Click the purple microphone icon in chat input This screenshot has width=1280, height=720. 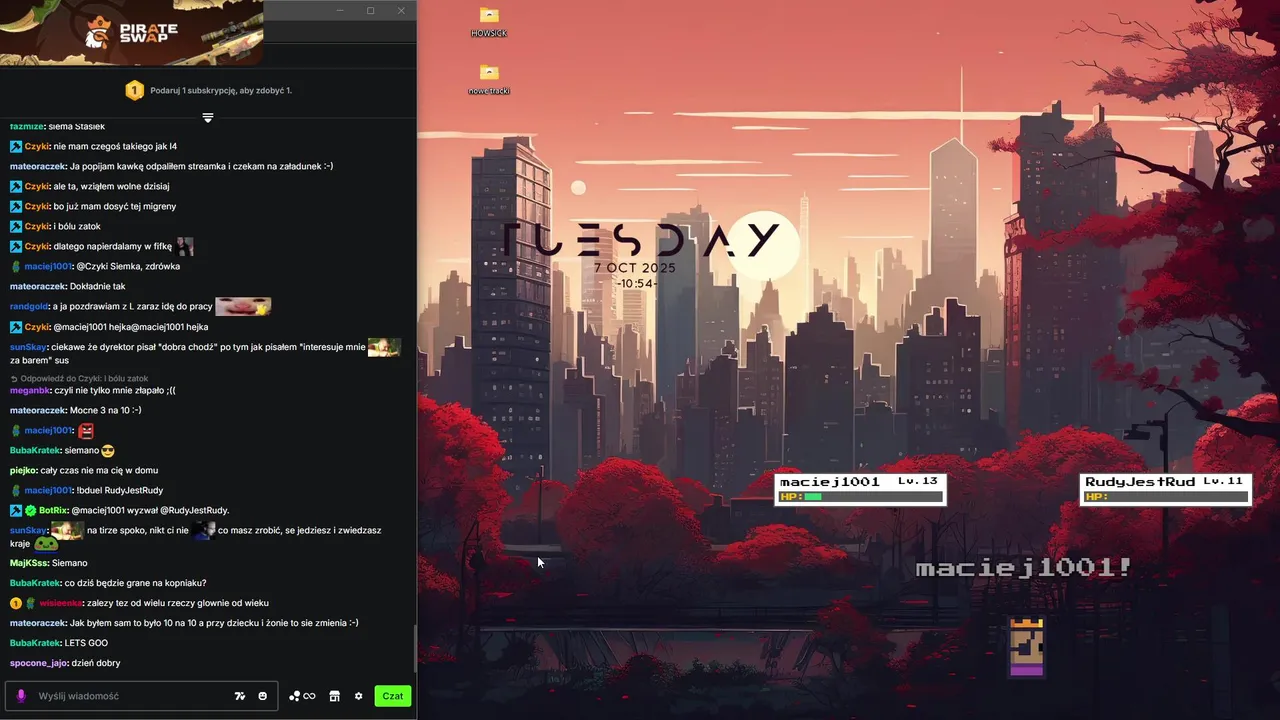[21, 696]
